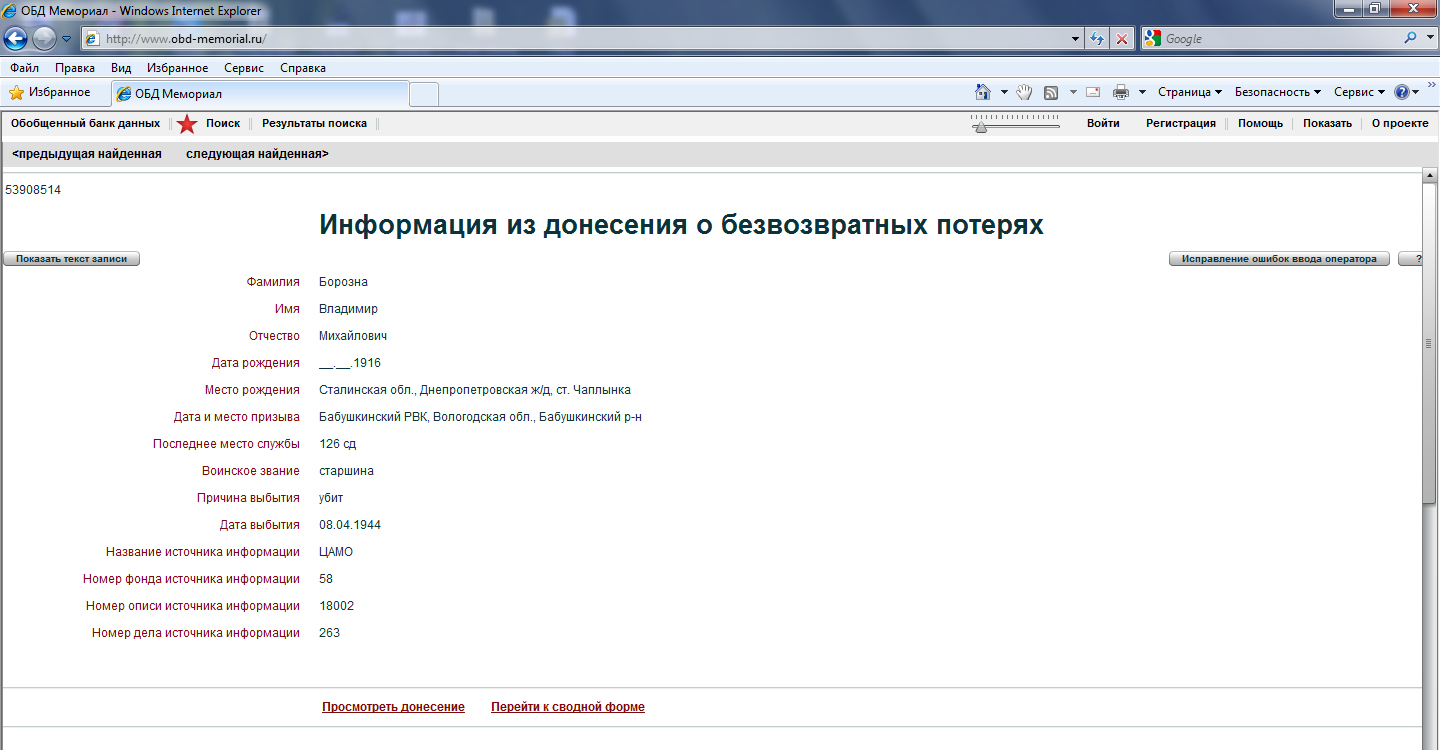Image resolution: width=1440 pixels, height=750 pixels.
Task: Expand the Безопасность dropdown menu
Action: 1278,92
